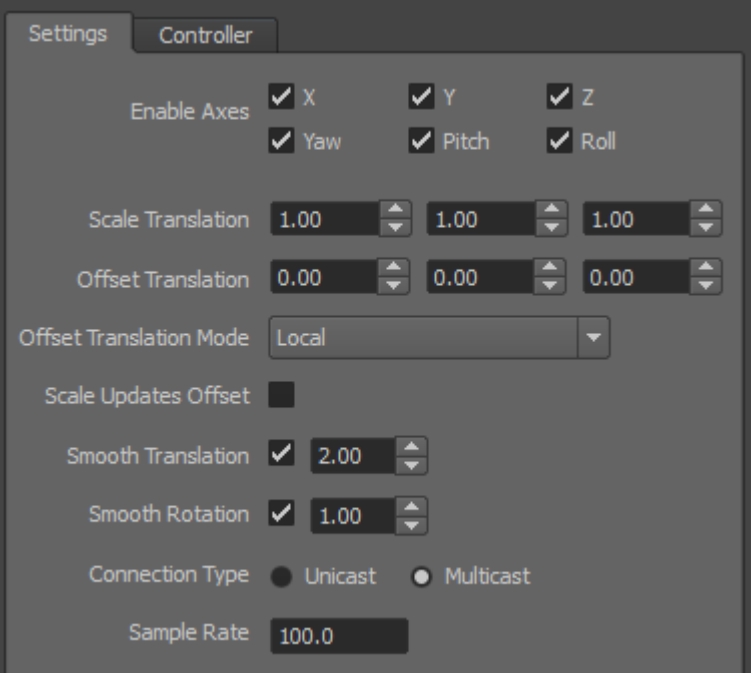Enable Scale Updates Offset checkbox

[281, 396]
